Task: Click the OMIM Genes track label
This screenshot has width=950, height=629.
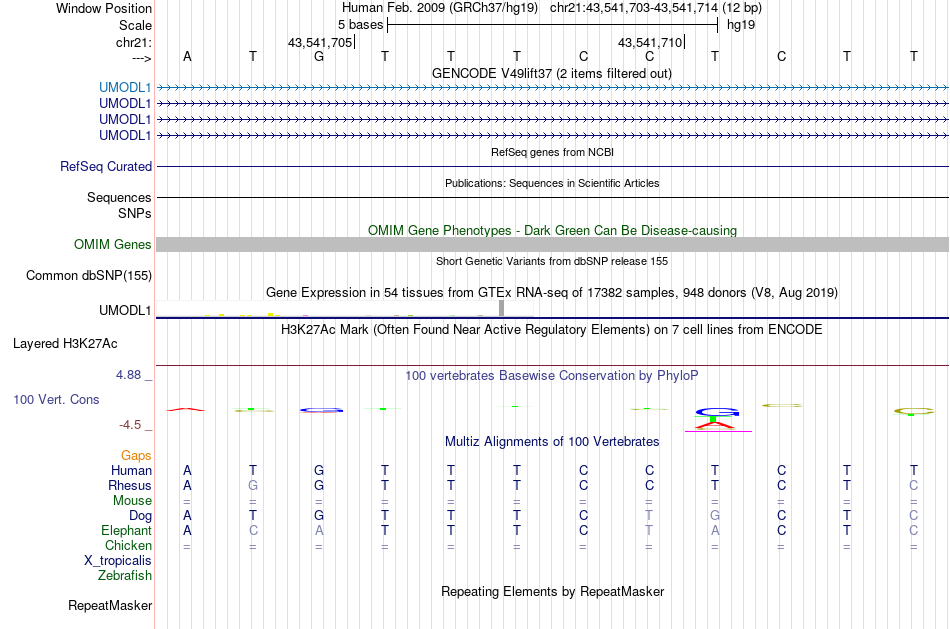Action: coord(113,245)
